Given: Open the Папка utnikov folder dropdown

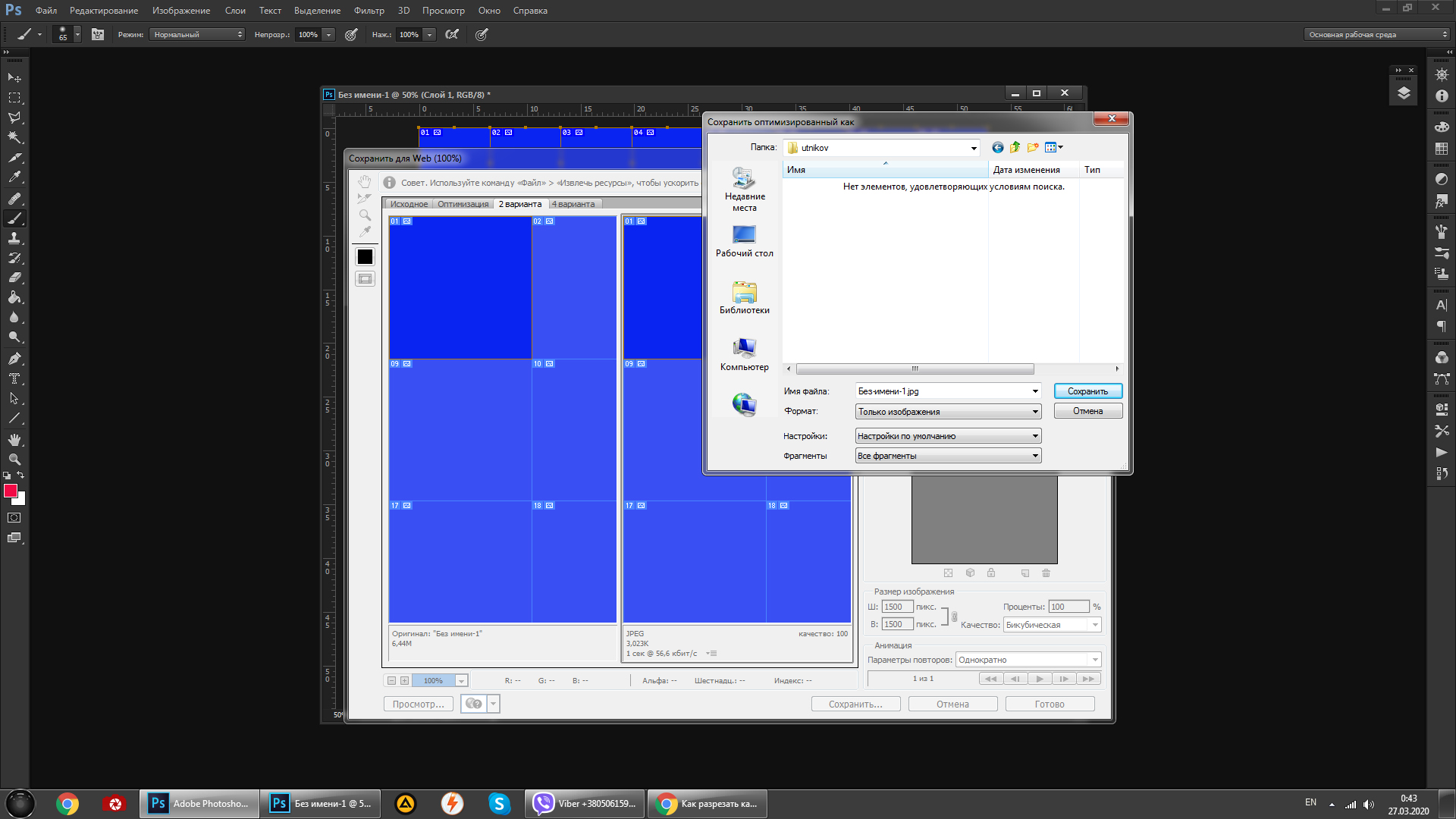Looking at the screenshot, I should [x=974, y=148].
